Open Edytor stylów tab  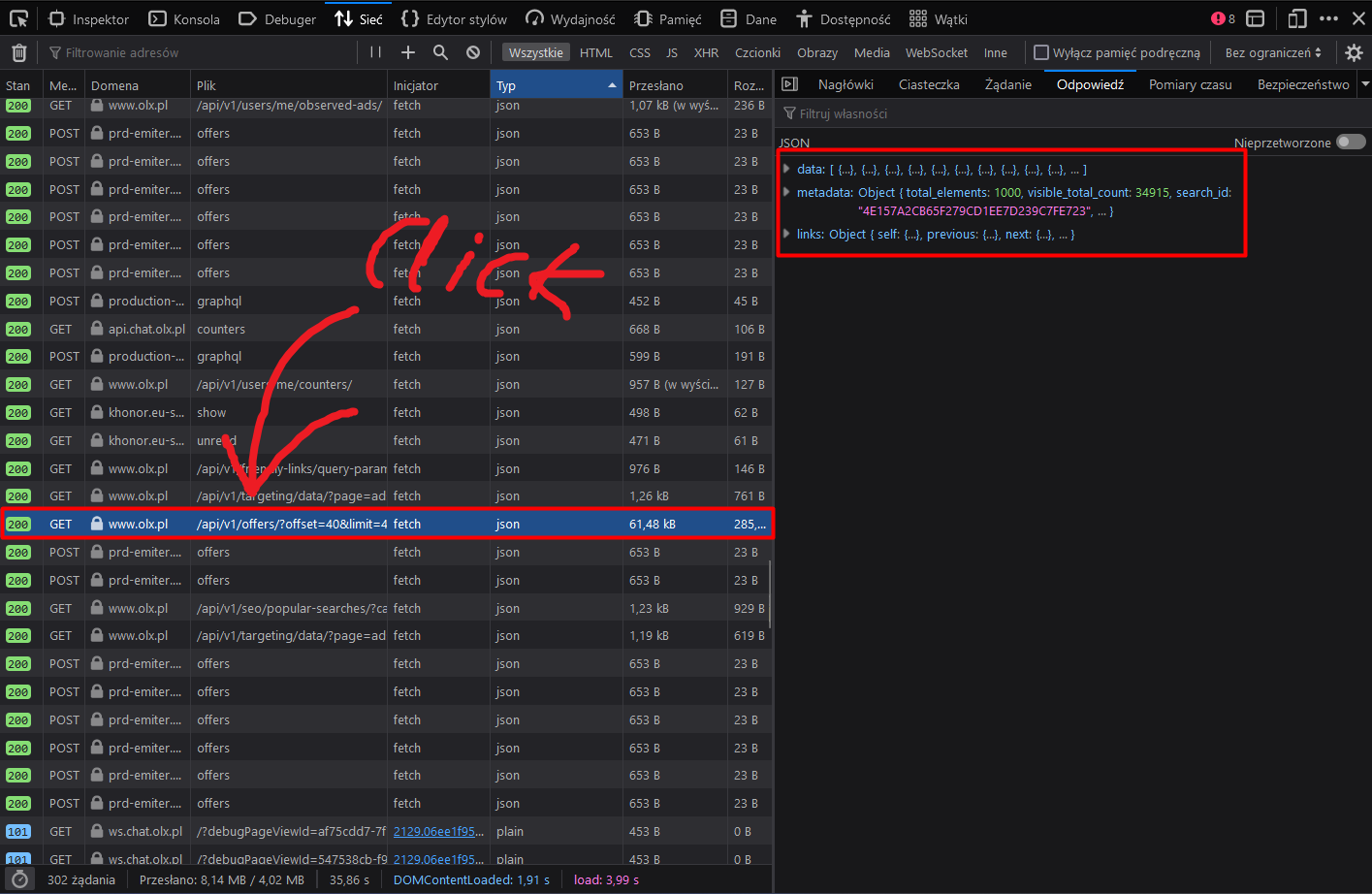[454, 18]
